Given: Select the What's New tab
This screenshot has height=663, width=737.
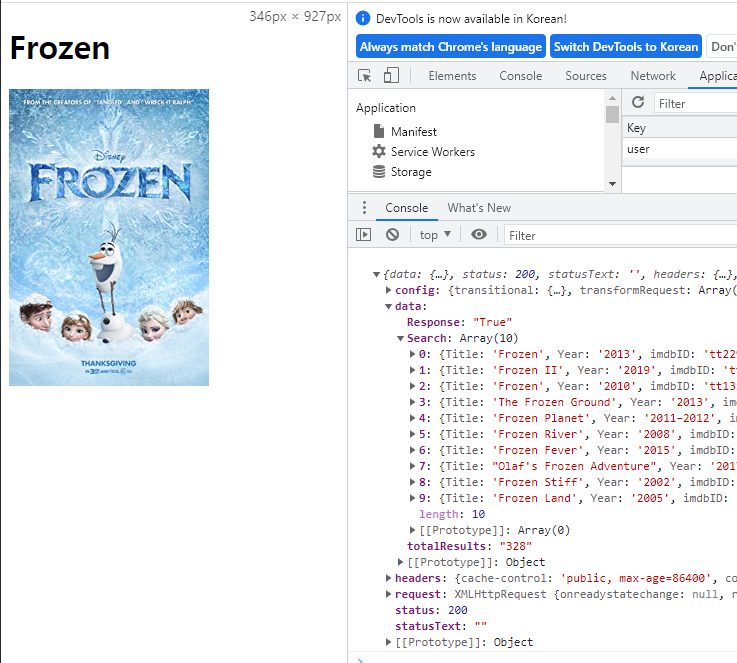Looking at the screenshot, I should (x=479, y=208).
